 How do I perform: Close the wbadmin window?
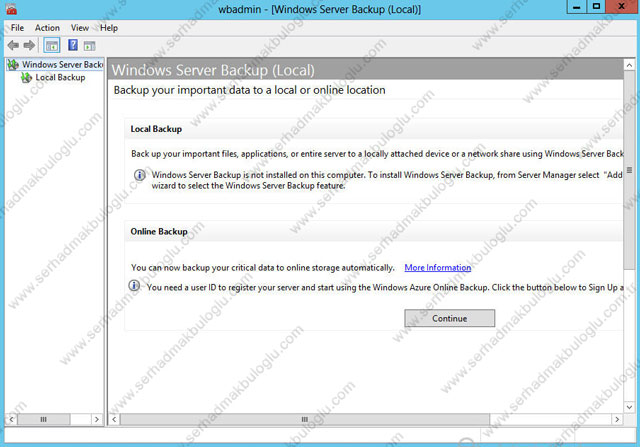pos(622,7)
